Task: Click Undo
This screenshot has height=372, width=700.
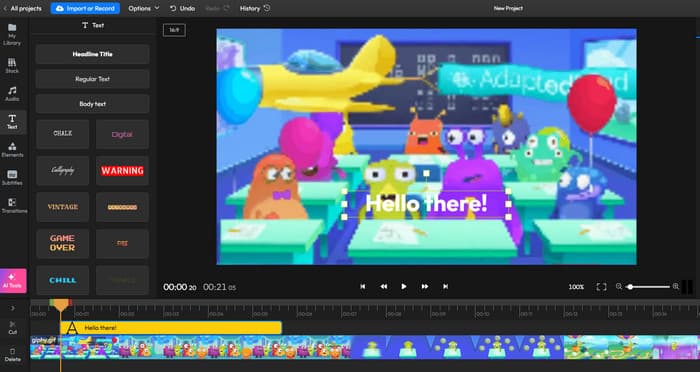Action: (183, 8)
